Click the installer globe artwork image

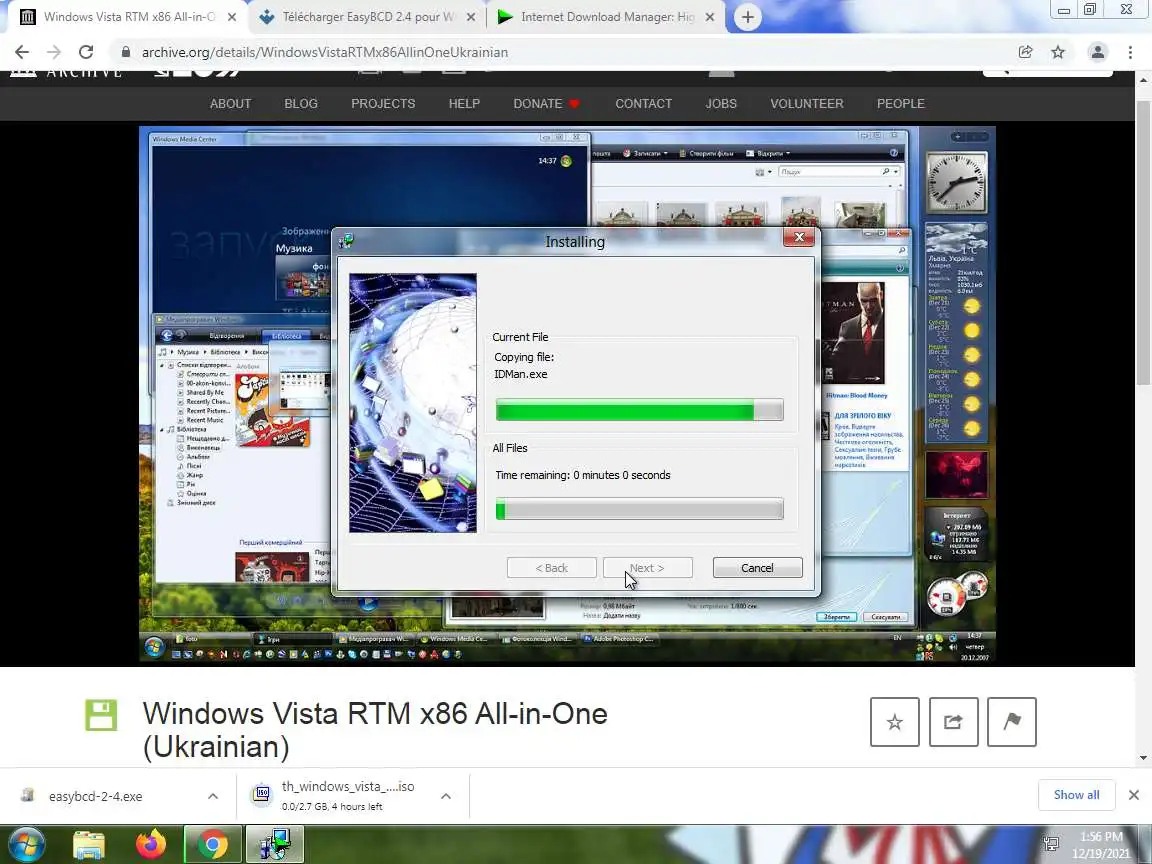pos(413,403)
